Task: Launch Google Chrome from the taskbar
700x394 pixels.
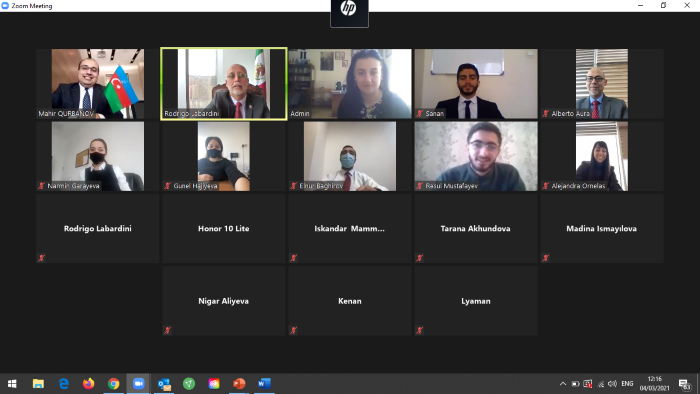Action: point(113,384)
